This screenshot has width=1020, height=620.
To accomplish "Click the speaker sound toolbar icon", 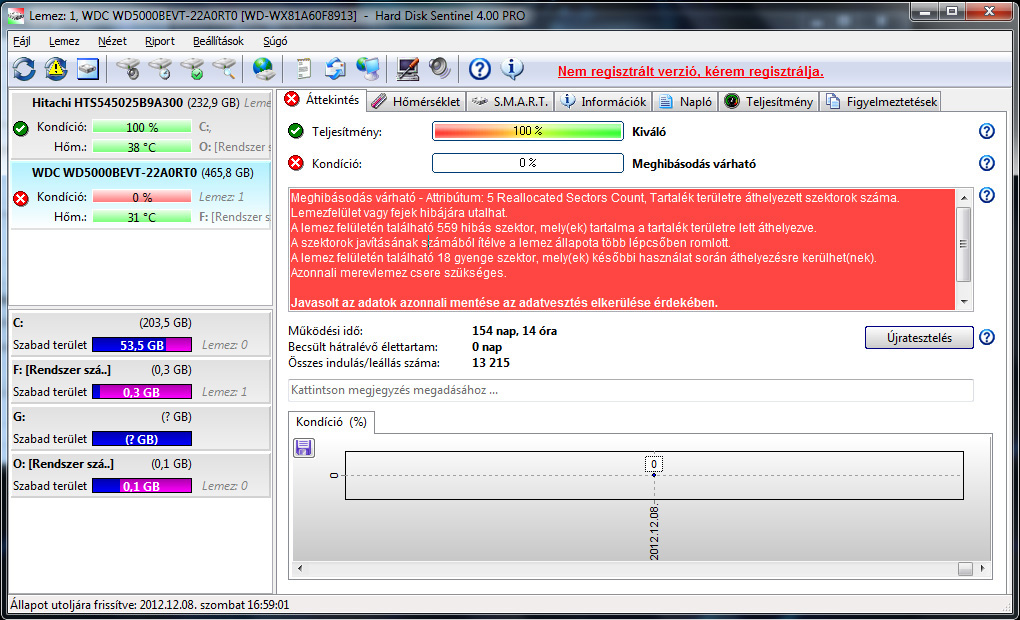I will 440,69.
